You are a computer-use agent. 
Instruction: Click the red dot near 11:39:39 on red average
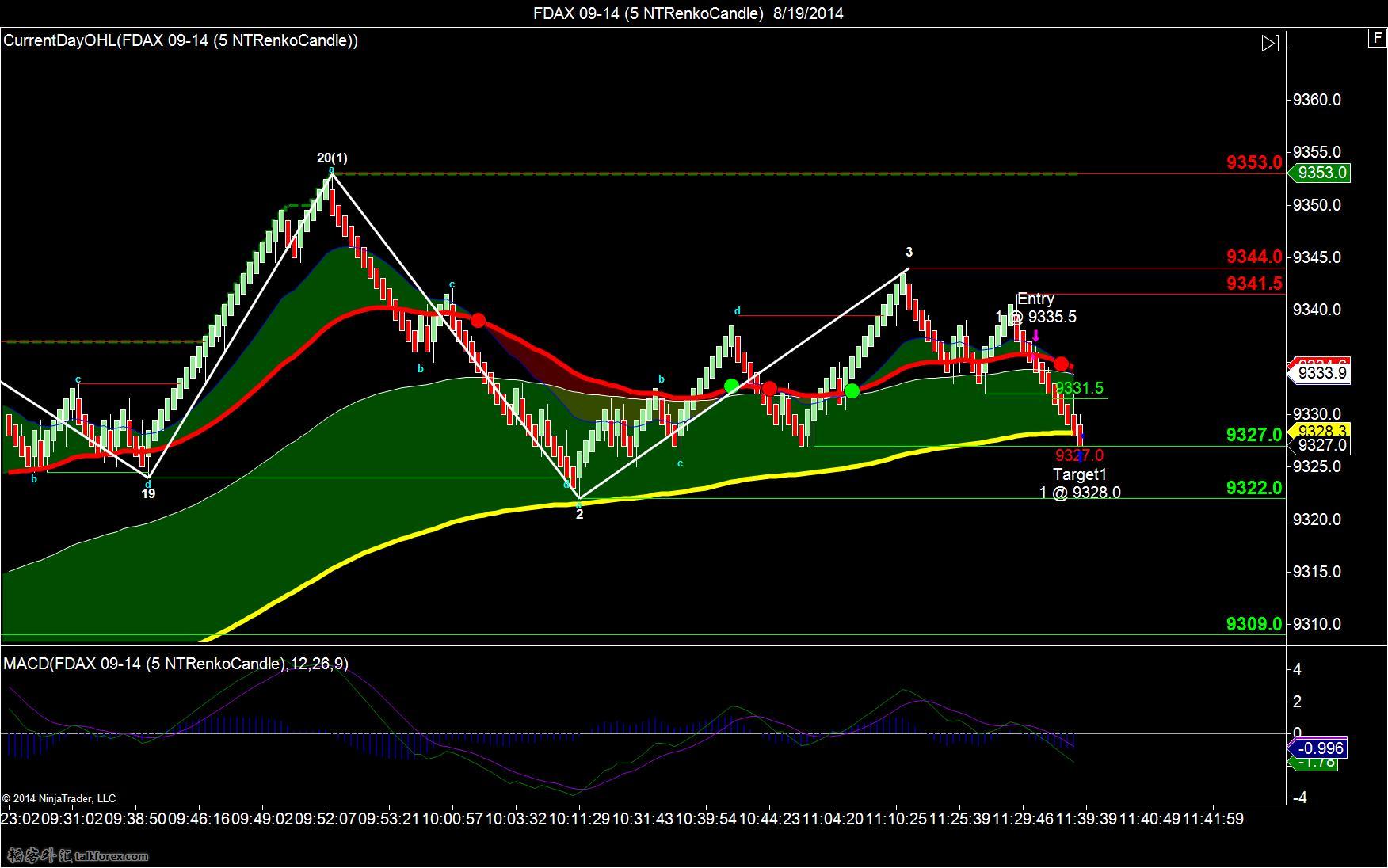tap(1061, 364)
